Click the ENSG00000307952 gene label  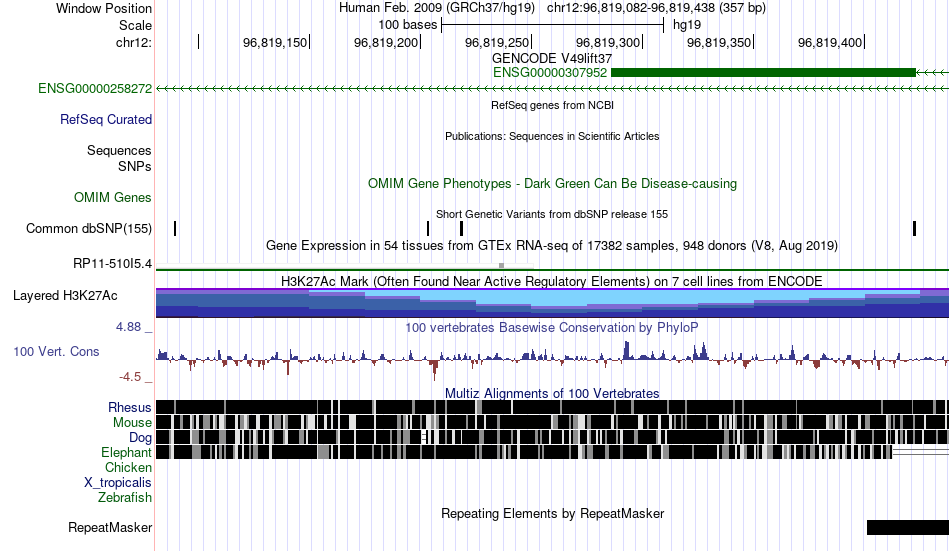tap(550, 73)
